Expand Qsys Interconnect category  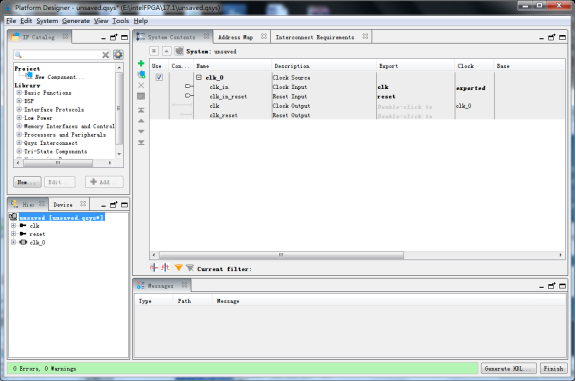(x=19, y=143)
